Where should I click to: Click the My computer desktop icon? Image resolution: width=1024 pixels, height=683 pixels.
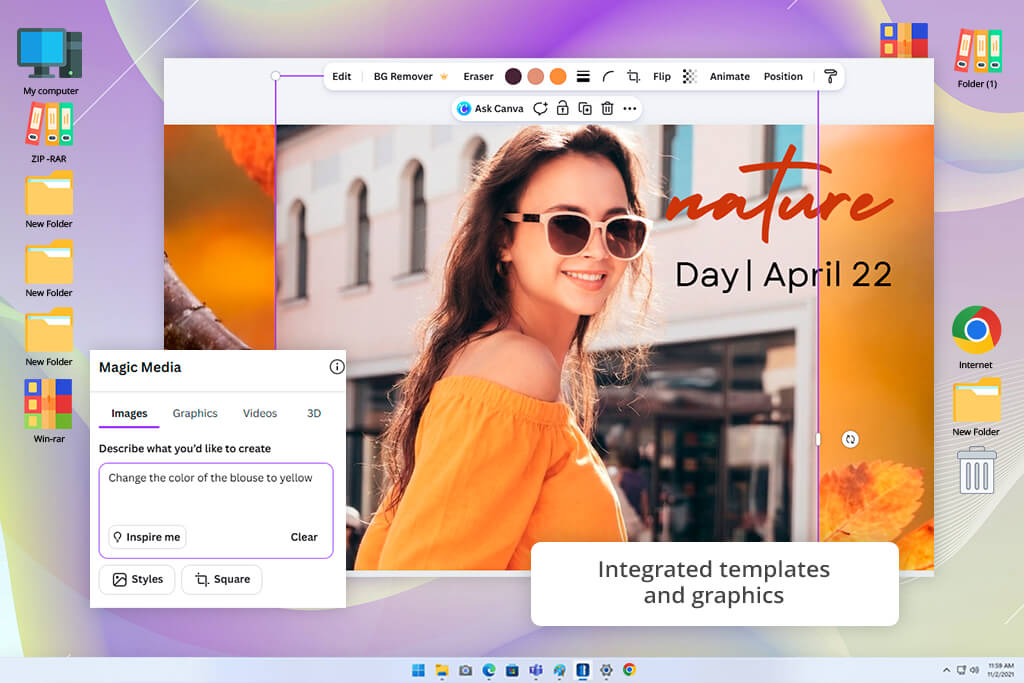(x=50, y=61)
